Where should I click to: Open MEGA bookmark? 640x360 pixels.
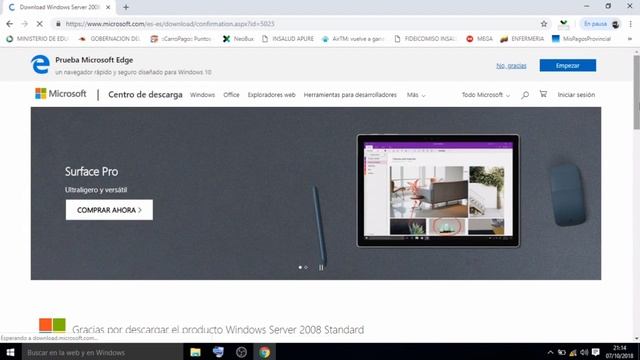click(480, 39)
